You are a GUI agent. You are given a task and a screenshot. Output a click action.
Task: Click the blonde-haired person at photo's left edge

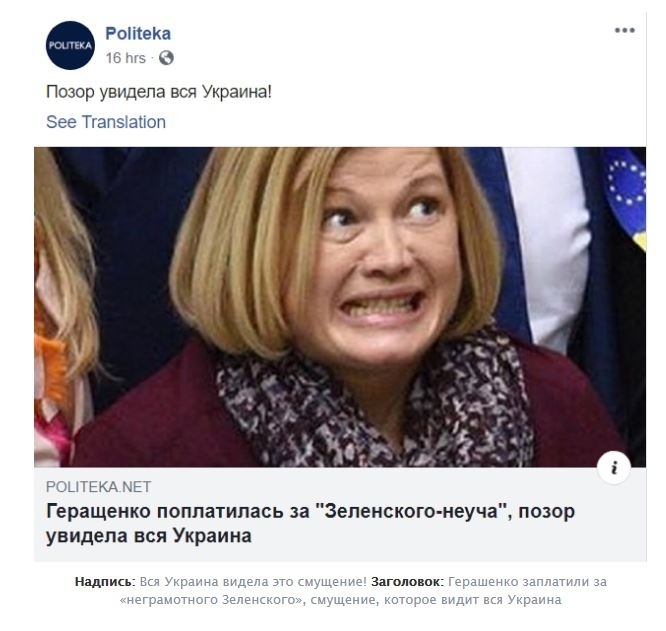tap(64, 307)
